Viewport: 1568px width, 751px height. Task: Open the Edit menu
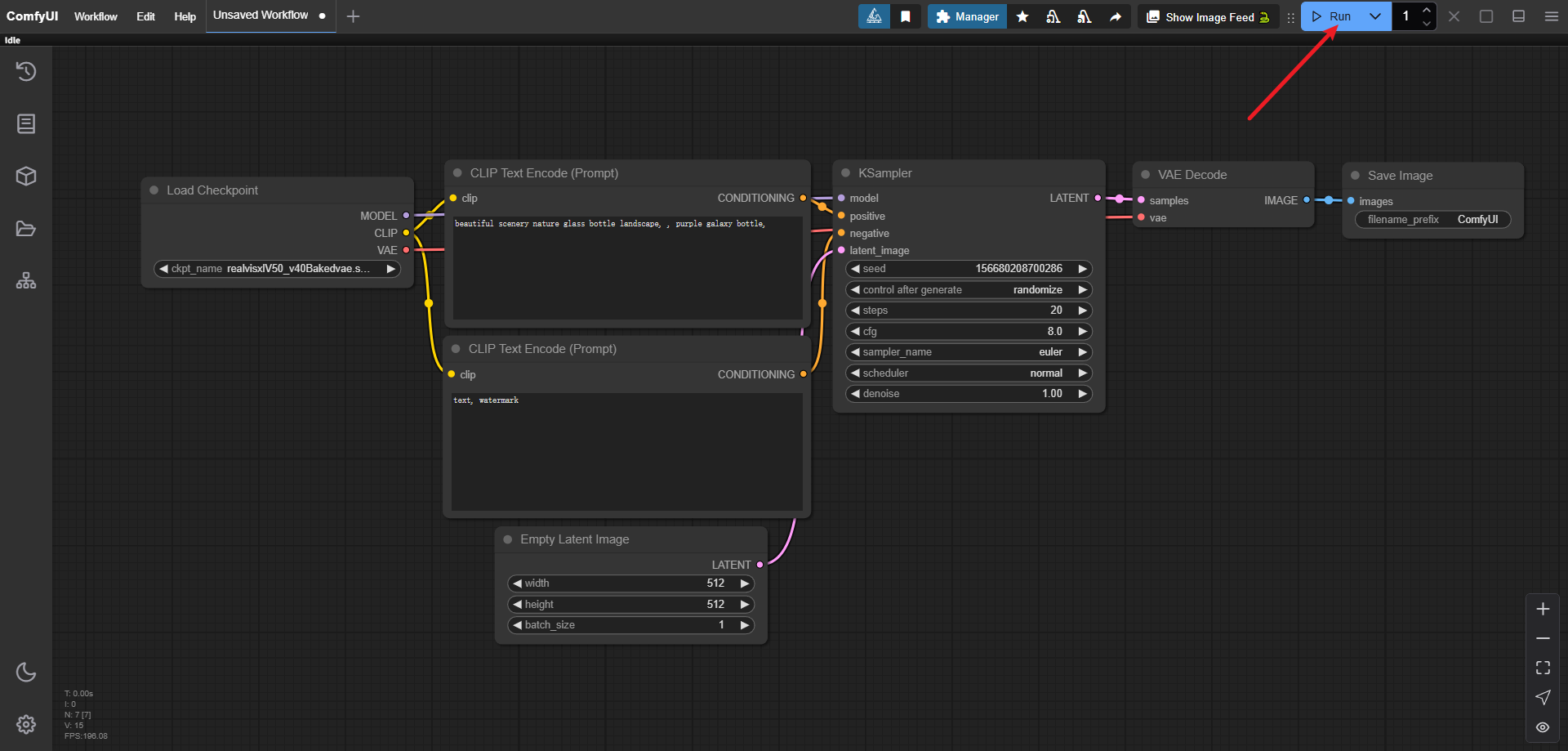pyautogui.click(x=145, y=16)
